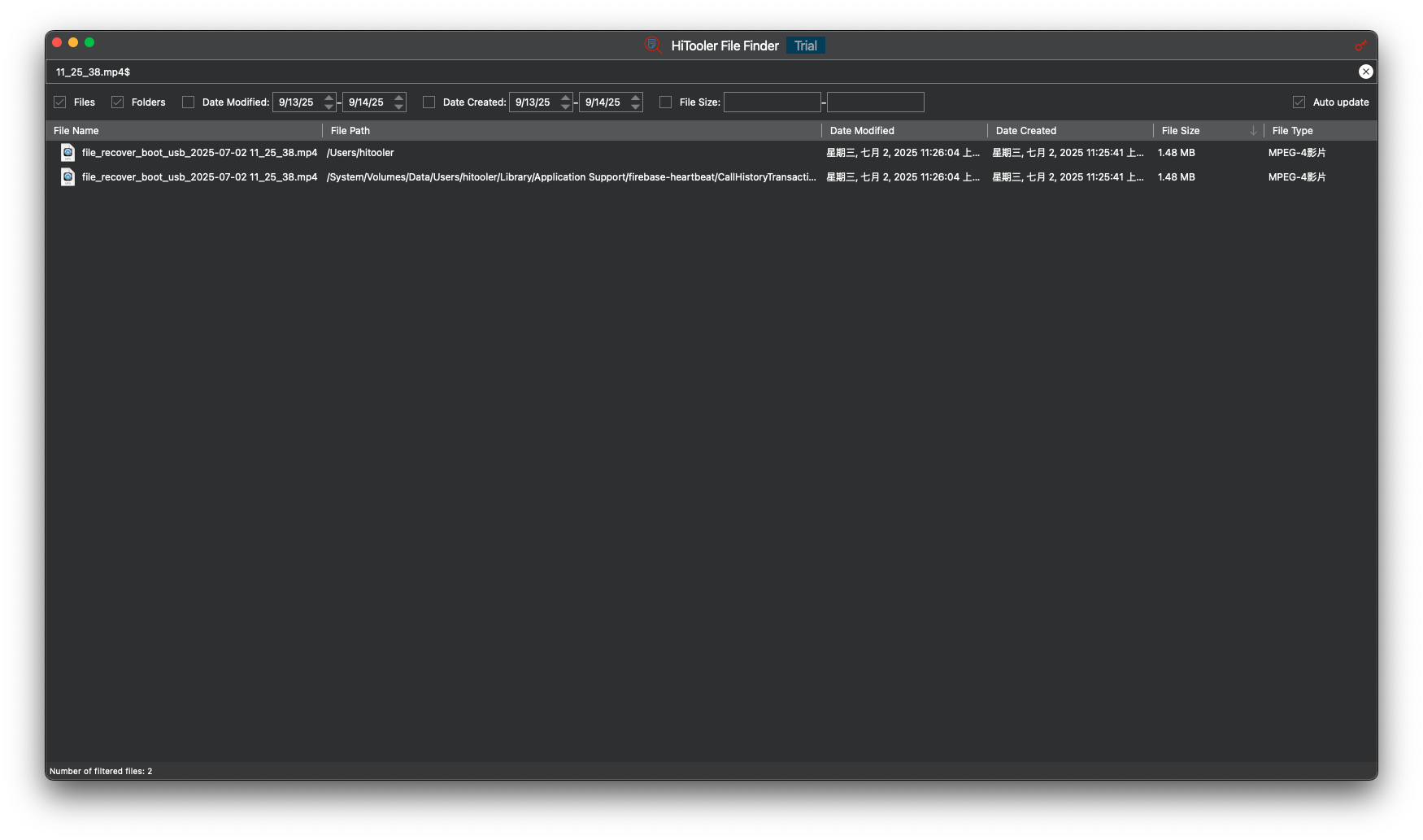This screenshot has height=840, width=1423.
Task: Click the MPEG-4 file icon in the /Users/hitooler row
Action: [x=68, y=152]
